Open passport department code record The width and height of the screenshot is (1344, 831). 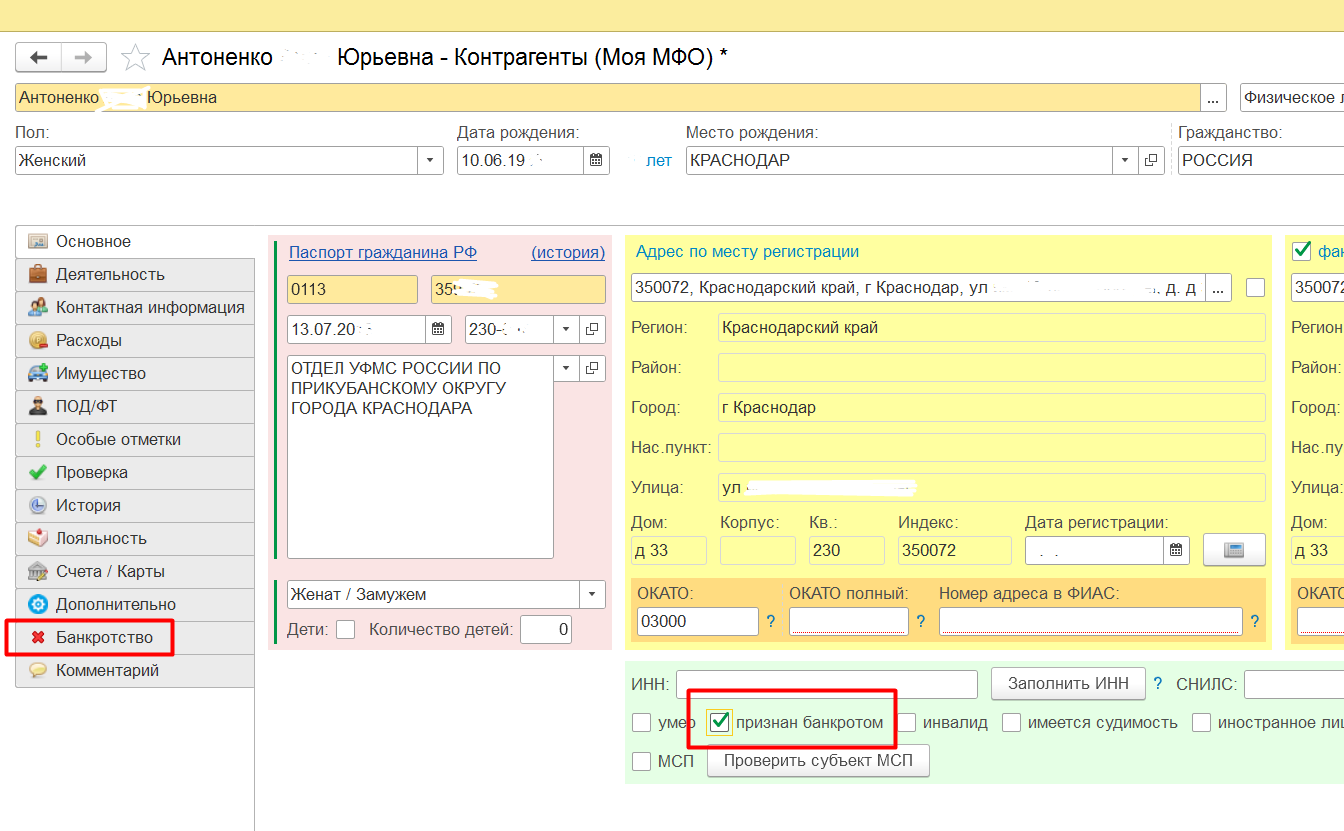click(592, 329)
